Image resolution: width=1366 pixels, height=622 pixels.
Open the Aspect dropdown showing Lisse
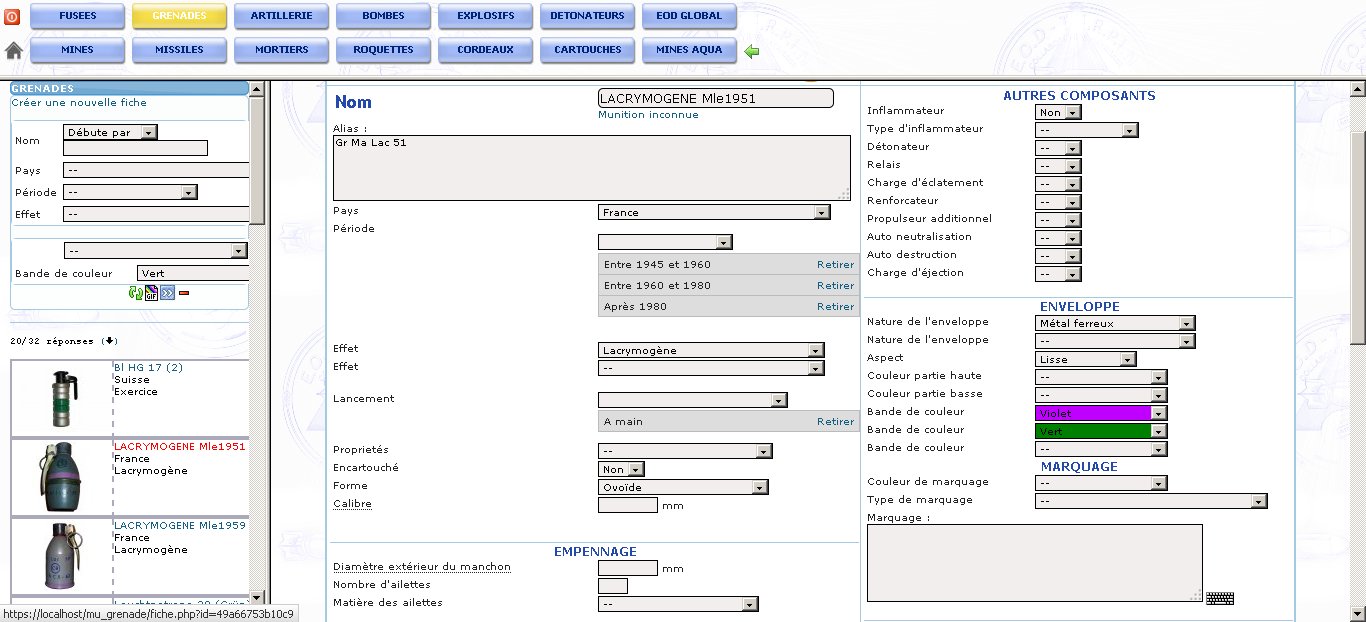[1085, 360]
